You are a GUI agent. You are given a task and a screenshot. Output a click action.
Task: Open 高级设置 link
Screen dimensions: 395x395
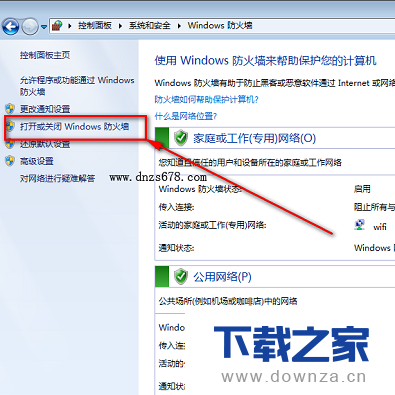tap(37, 161)
